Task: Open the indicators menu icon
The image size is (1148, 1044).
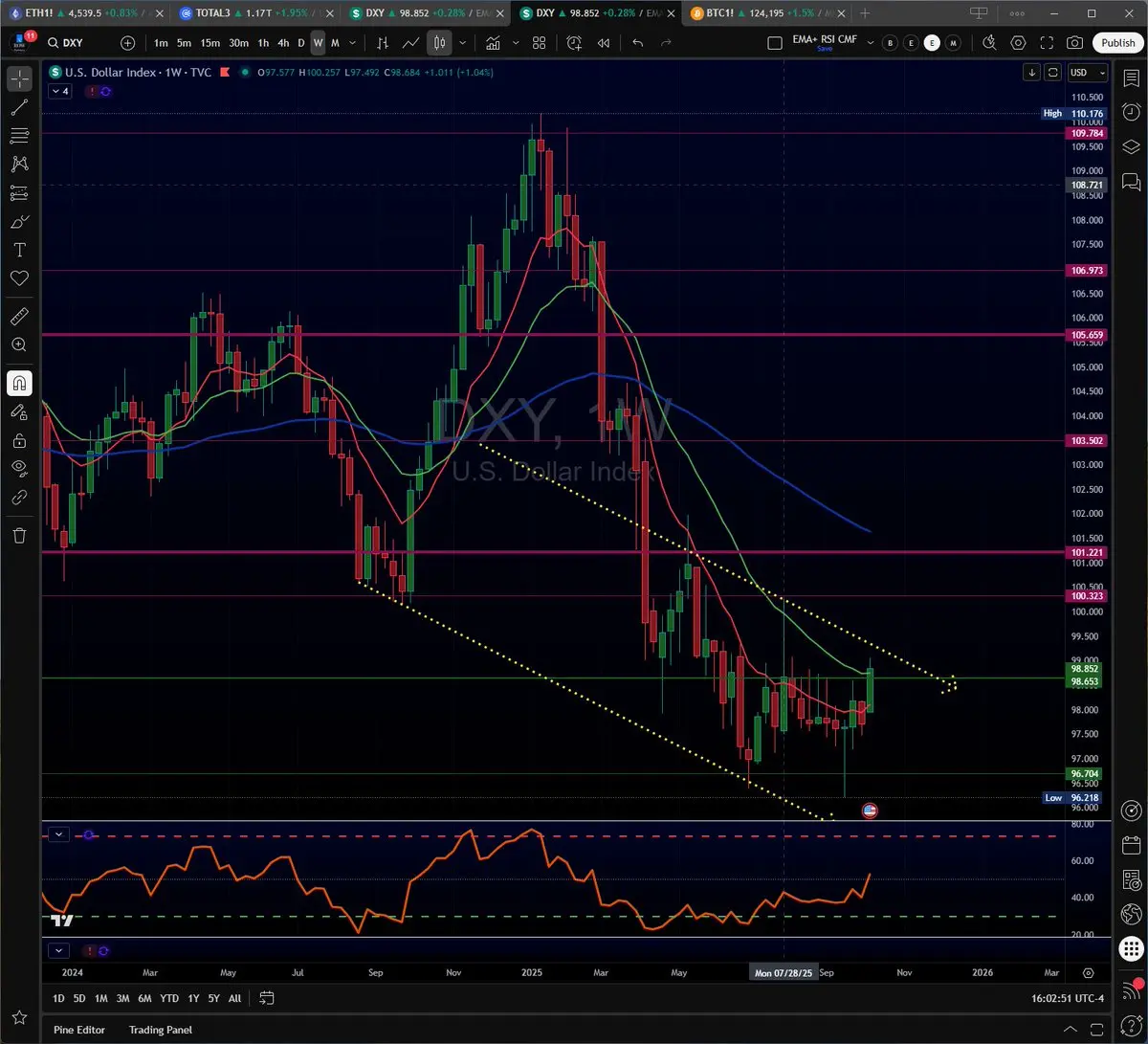Action: point(493,43)
